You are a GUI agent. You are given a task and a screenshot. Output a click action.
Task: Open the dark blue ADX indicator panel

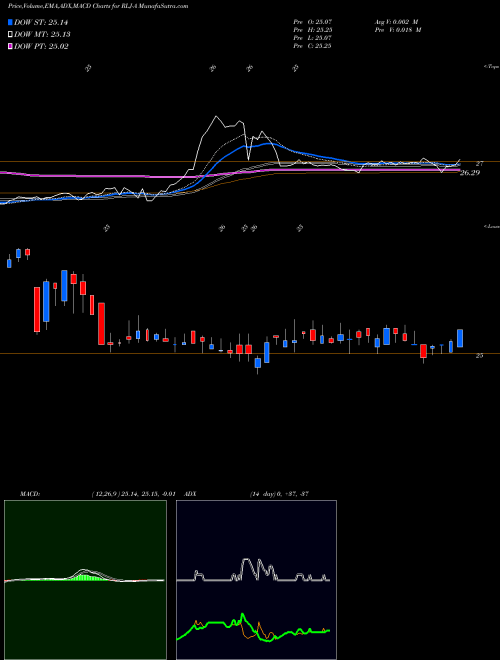point(256,580)
